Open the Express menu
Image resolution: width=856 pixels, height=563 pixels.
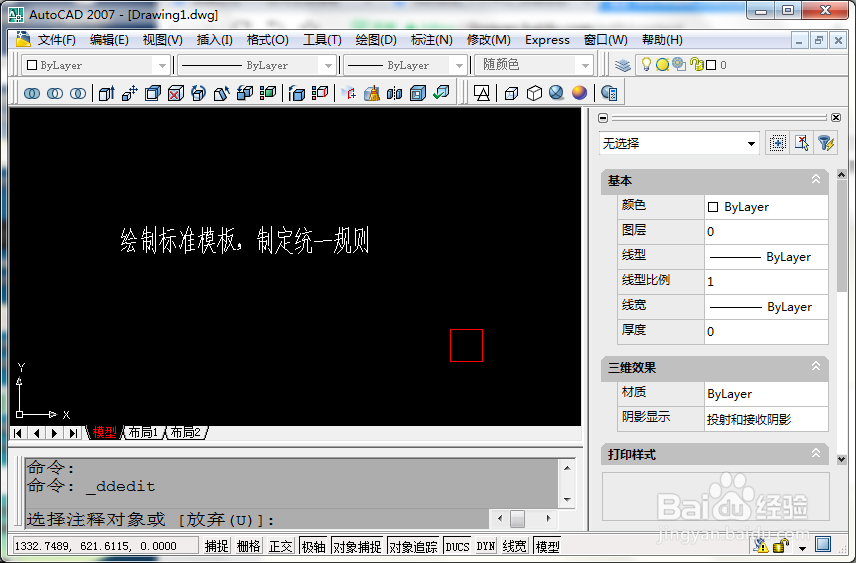[547, 40]
